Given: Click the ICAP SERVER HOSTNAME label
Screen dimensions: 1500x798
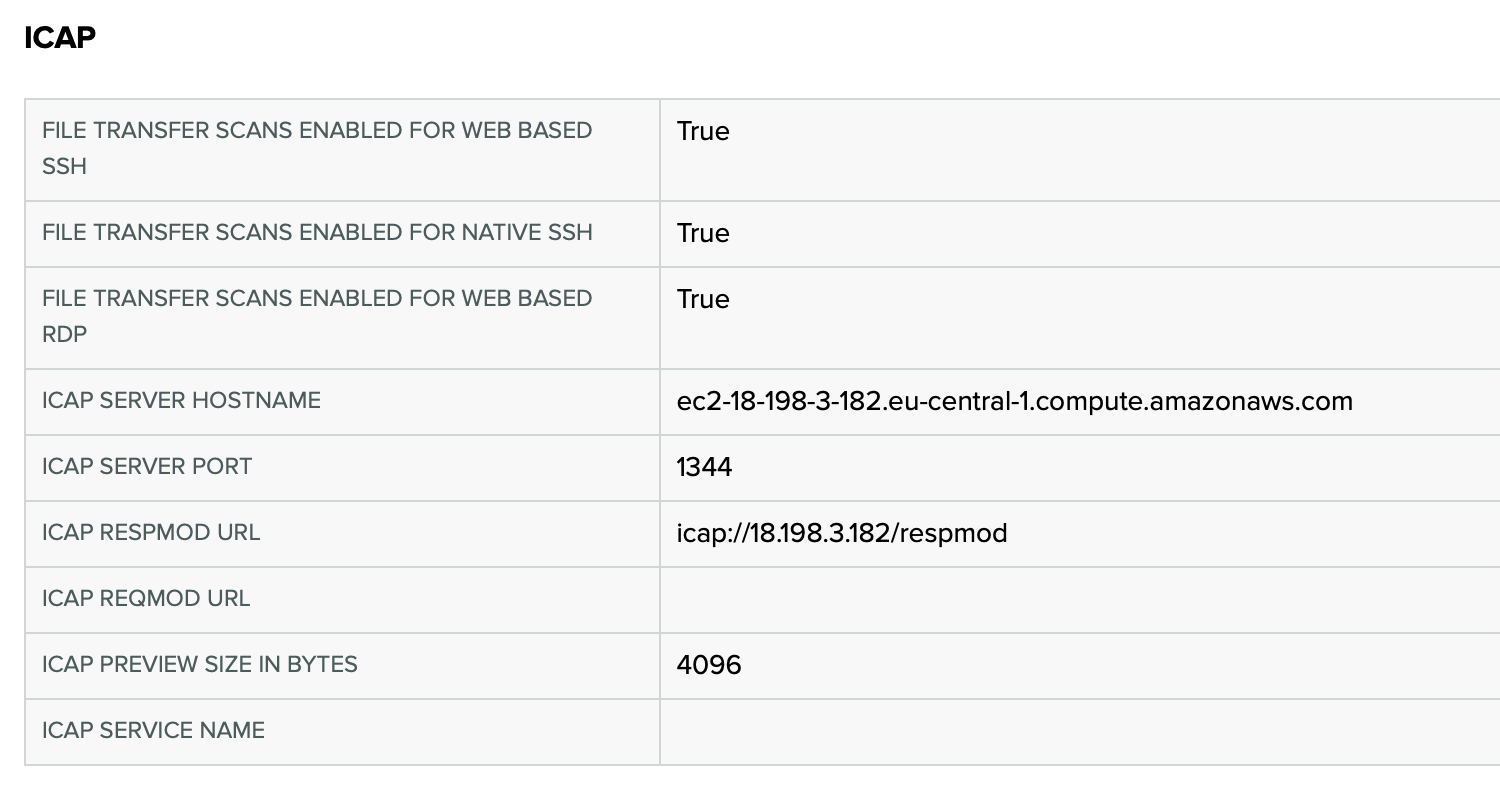Looking at the screenshot, I should point(181,400).
